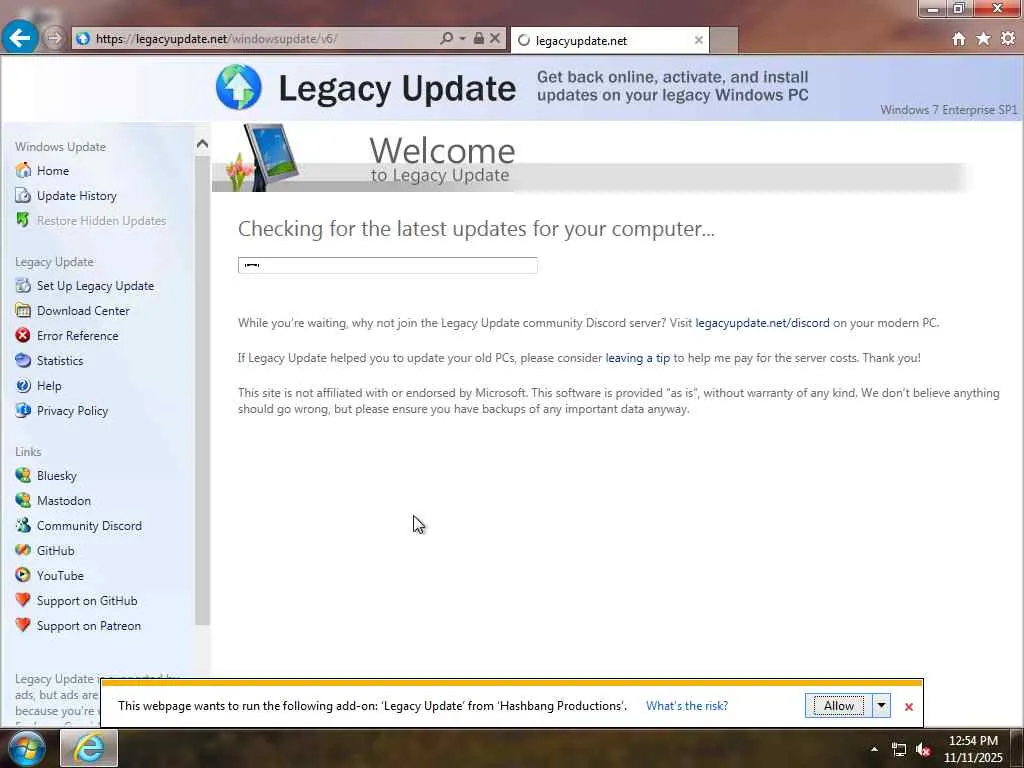
Task: Click the Support on Patreon heart icon
Action: click(23, 625)
